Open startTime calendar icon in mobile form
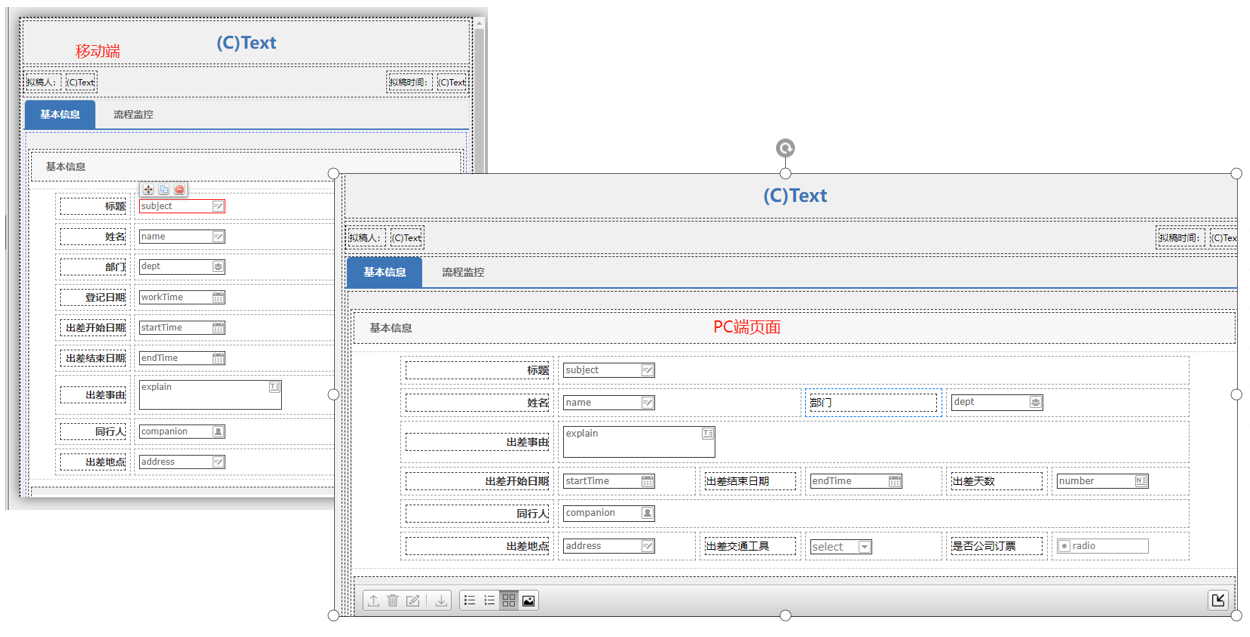Viewport: 1250px width, 637px height. click(x=218, y=328)
